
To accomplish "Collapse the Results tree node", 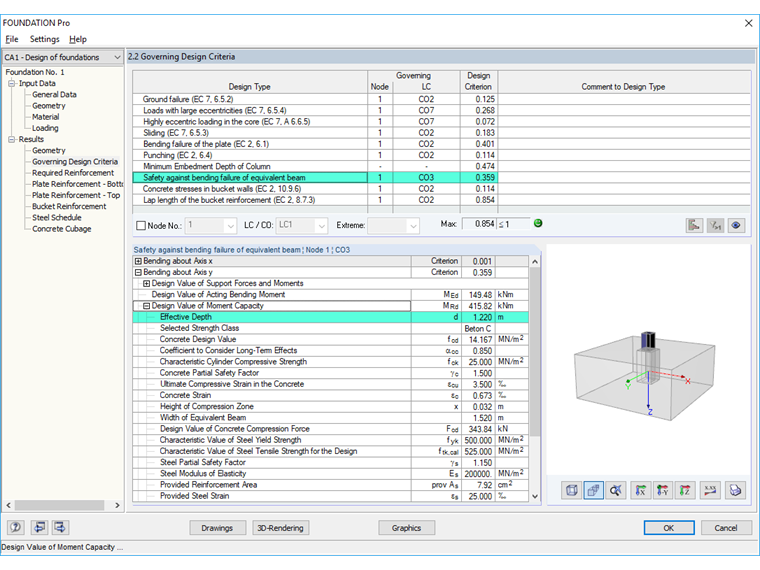I will click(x=12, y=139).
